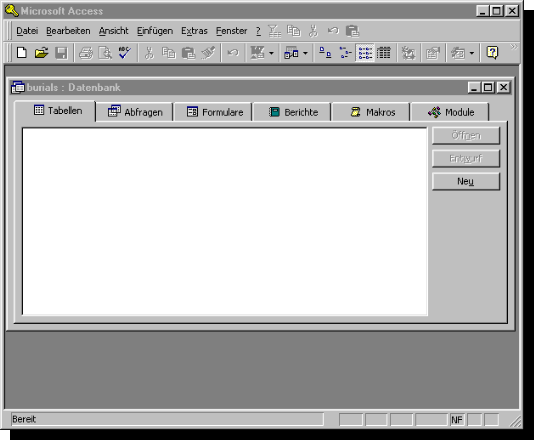Switch to Details view icon
The width and height of the screenshot is (534, 440).
pos(384,53)
